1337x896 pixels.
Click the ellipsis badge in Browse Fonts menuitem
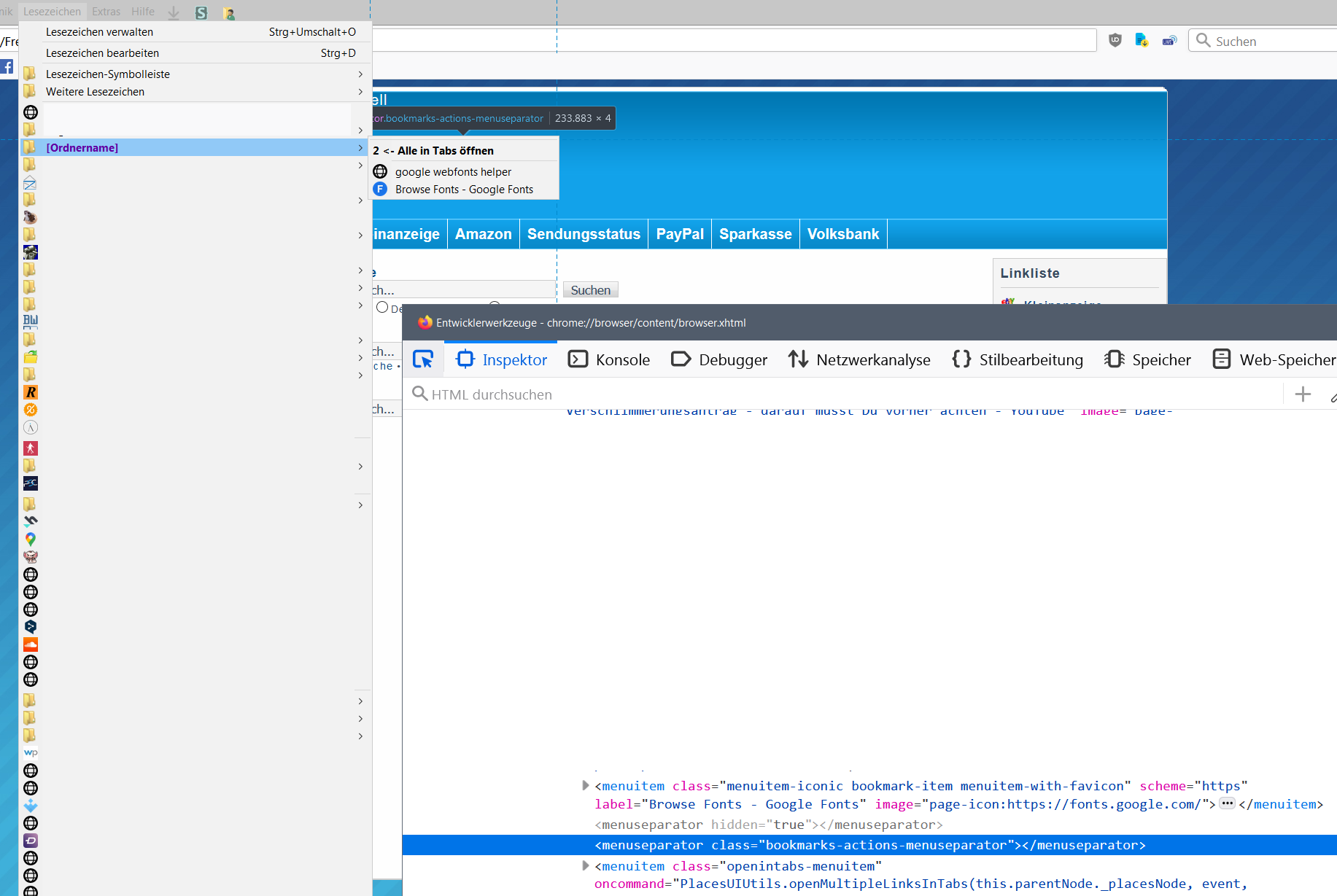pyautogui.click(x=1227, y=804)
